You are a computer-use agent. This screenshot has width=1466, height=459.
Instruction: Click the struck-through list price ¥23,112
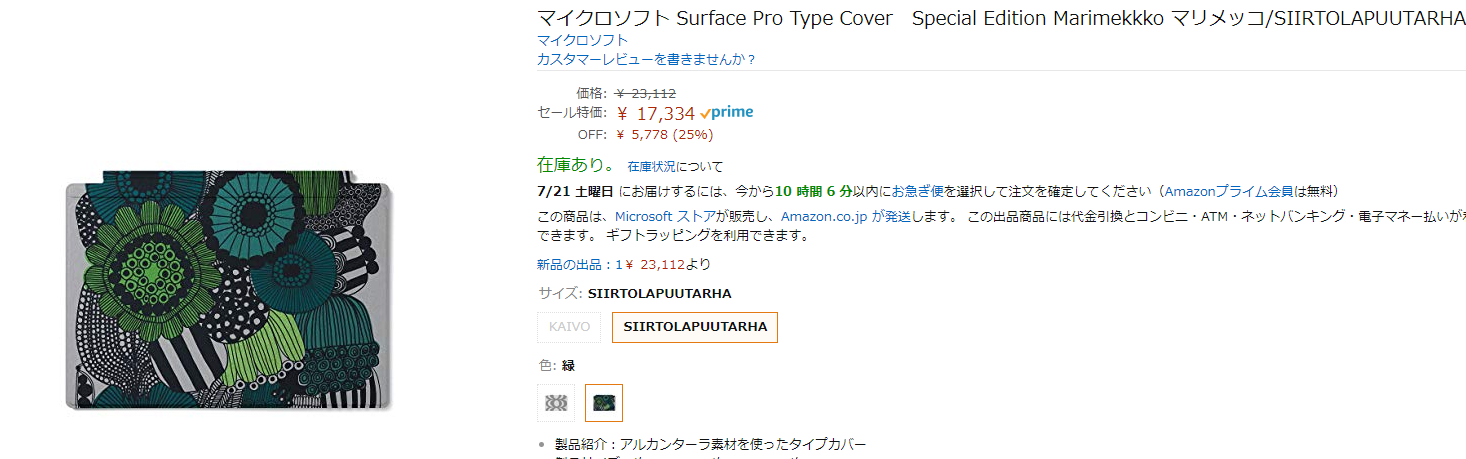coord(645,93)
